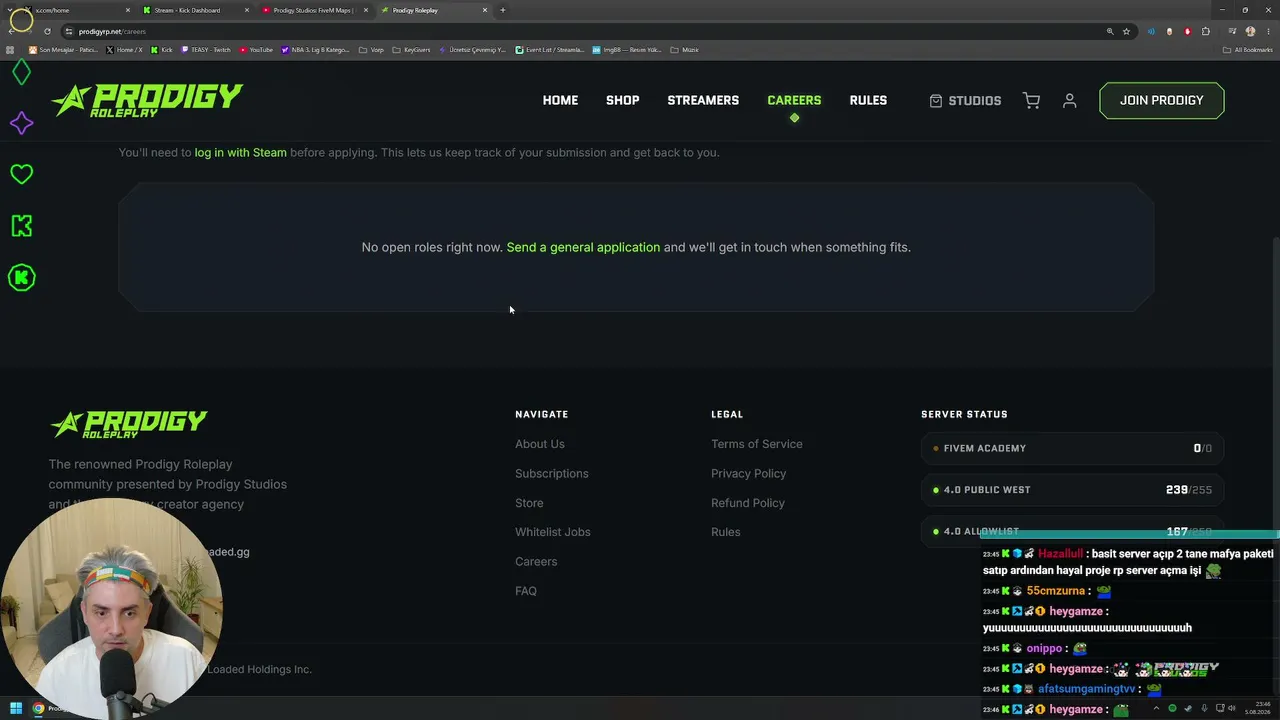Open the Terms of Service link
Screen dimensions: 1280x720
757,444
